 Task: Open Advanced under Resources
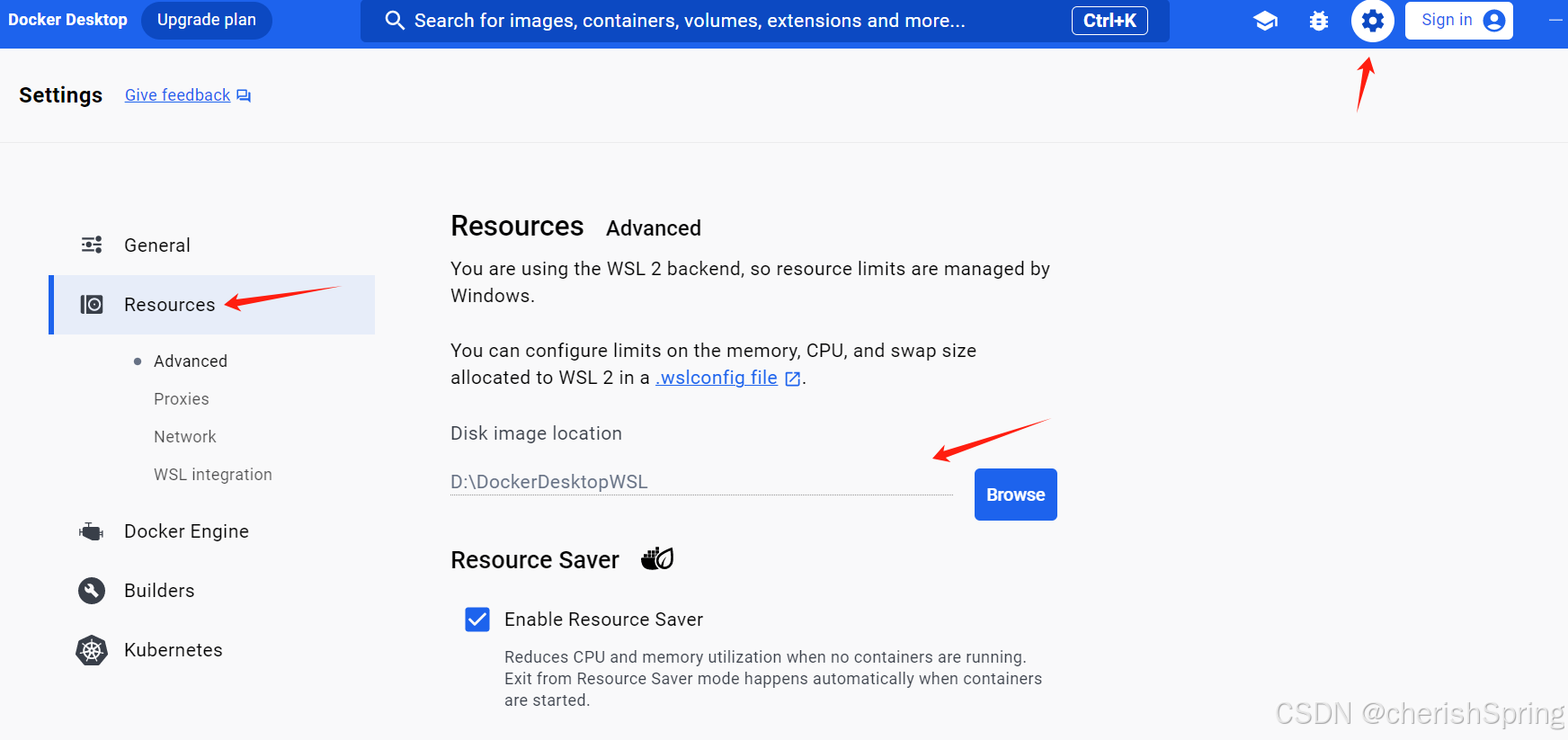click(191, 361)
